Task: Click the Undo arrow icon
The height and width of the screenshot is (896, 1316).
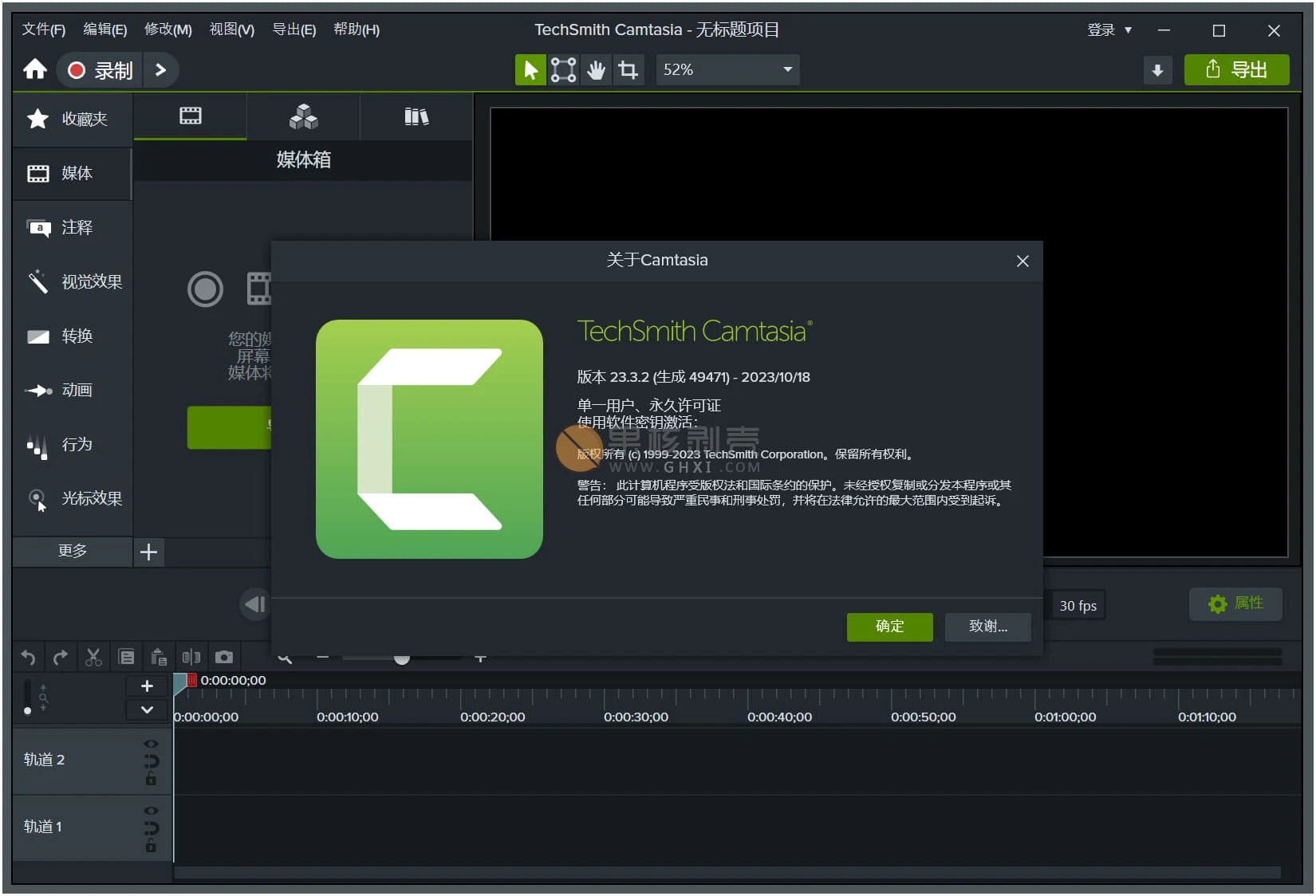Action: (x=27, y=657)
